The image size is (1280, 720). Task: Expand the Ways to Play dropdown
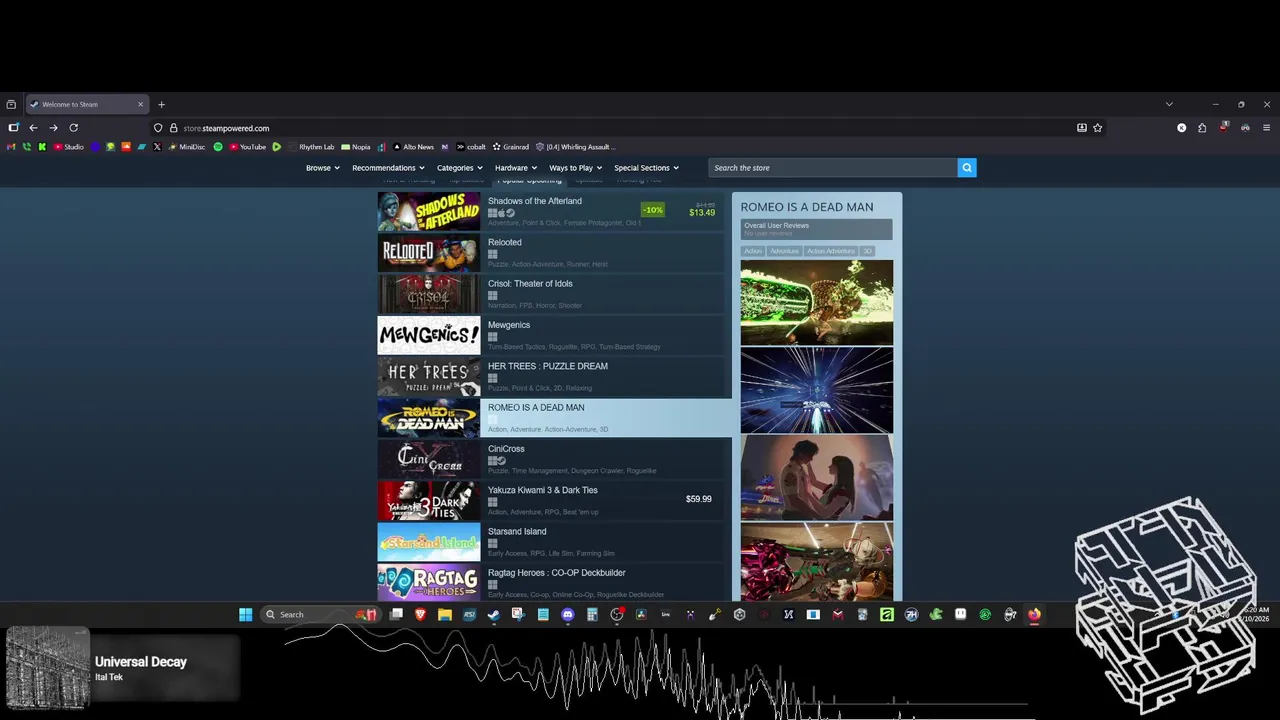coord(575,168)
